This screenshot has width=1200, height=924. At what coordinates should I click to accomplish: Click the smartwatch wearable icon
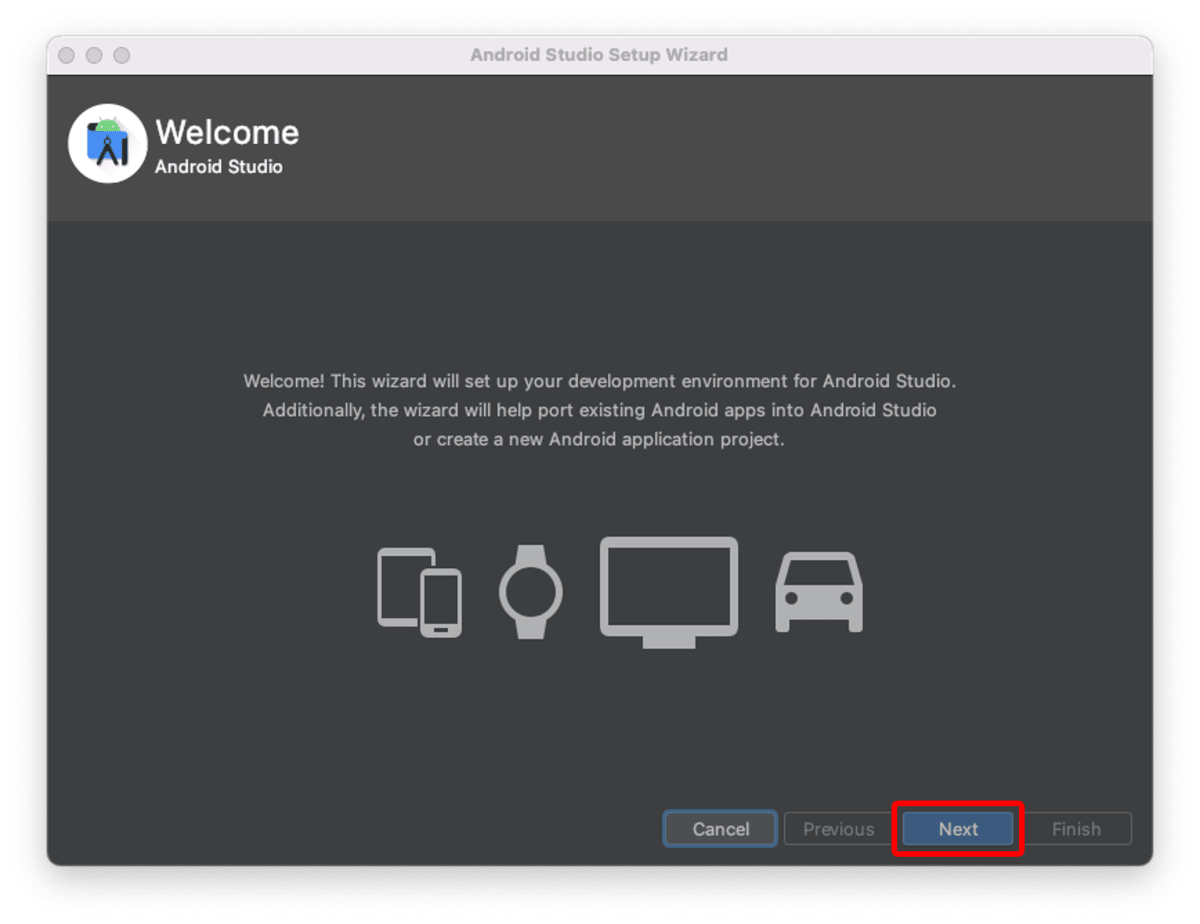click(x=530, y=592)
